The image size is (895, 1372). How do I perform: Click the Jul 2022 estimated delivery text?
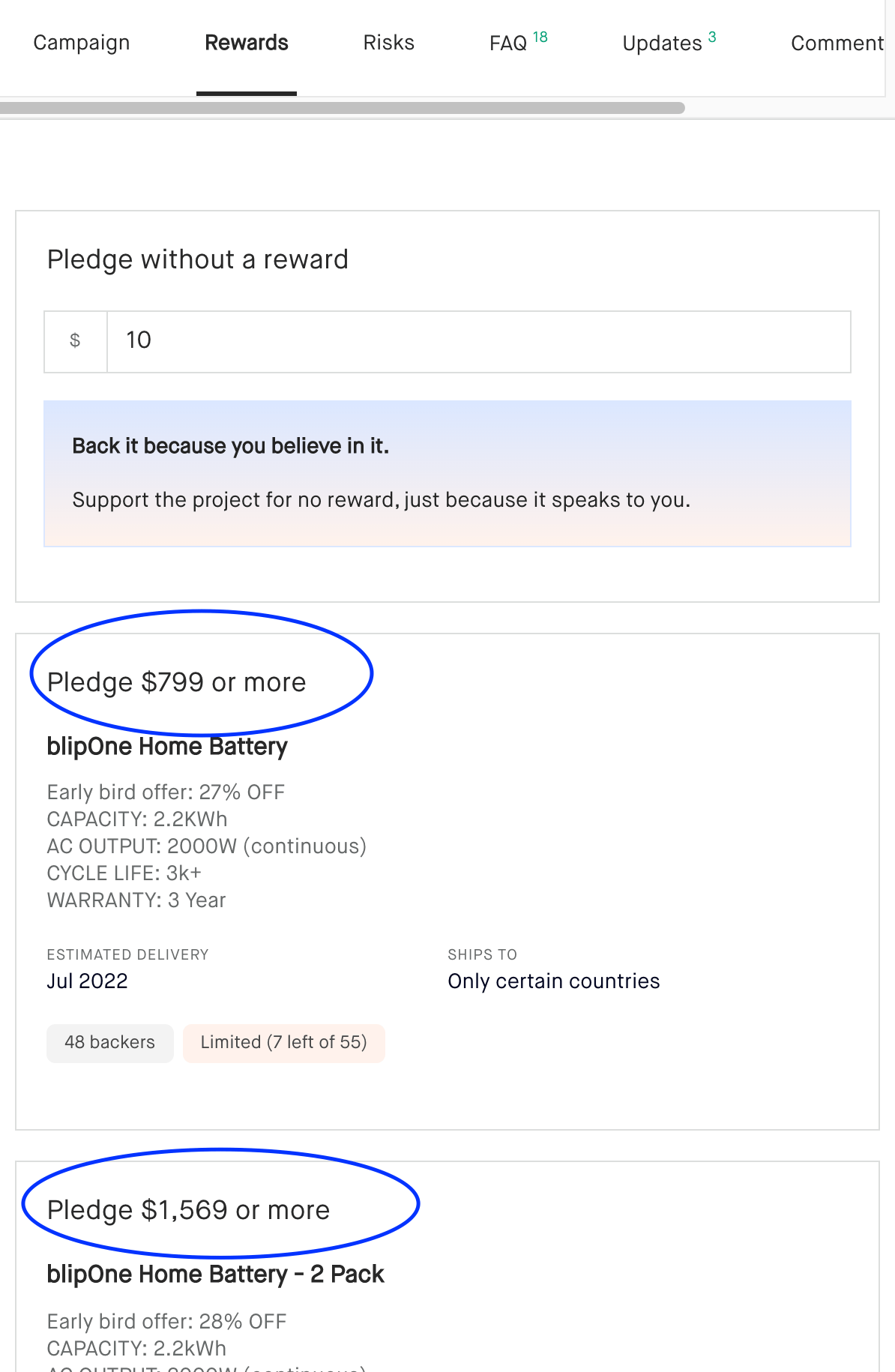[87, 981]
